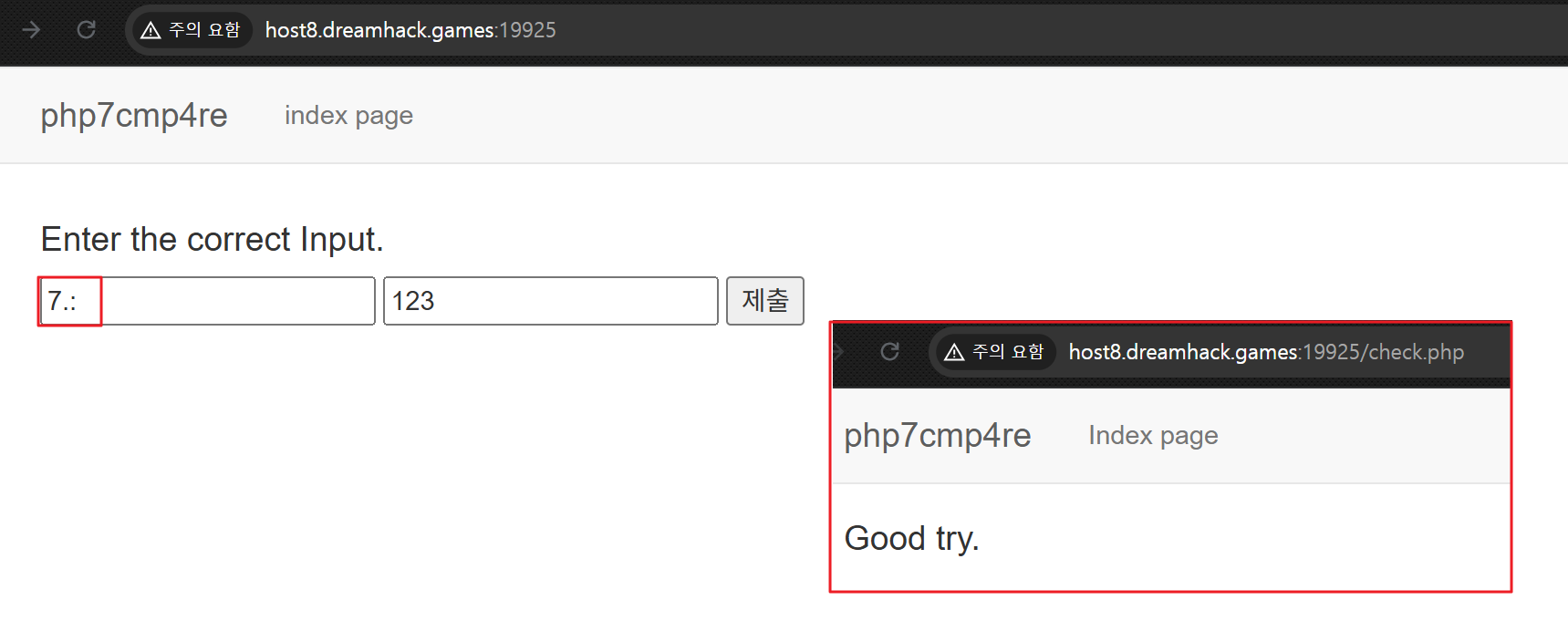
Task: Click the warning triangle beside the check.php URL
Action: 954,352
